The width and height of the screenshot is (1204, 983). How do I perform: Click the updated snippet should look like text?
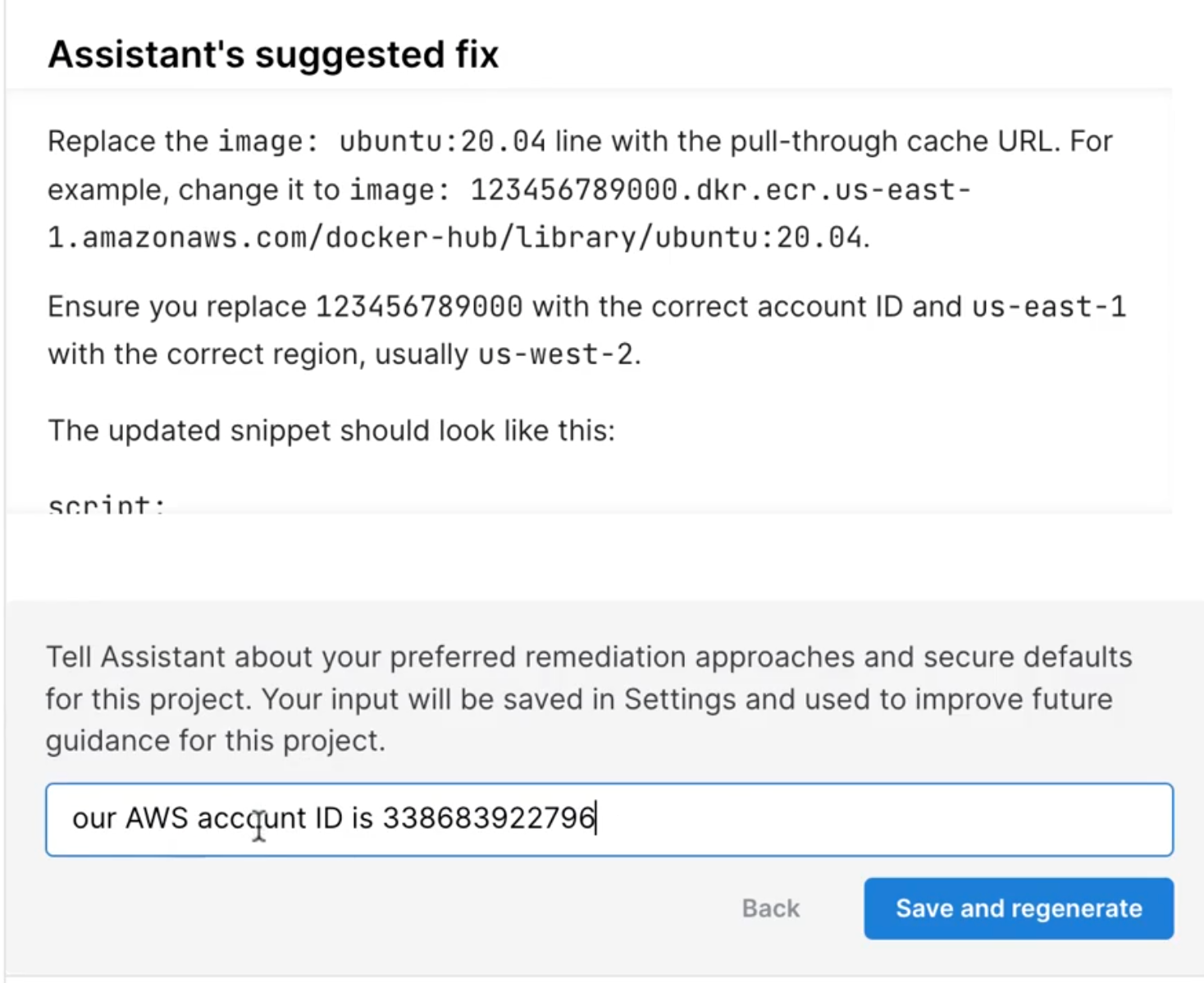(331, 431)
